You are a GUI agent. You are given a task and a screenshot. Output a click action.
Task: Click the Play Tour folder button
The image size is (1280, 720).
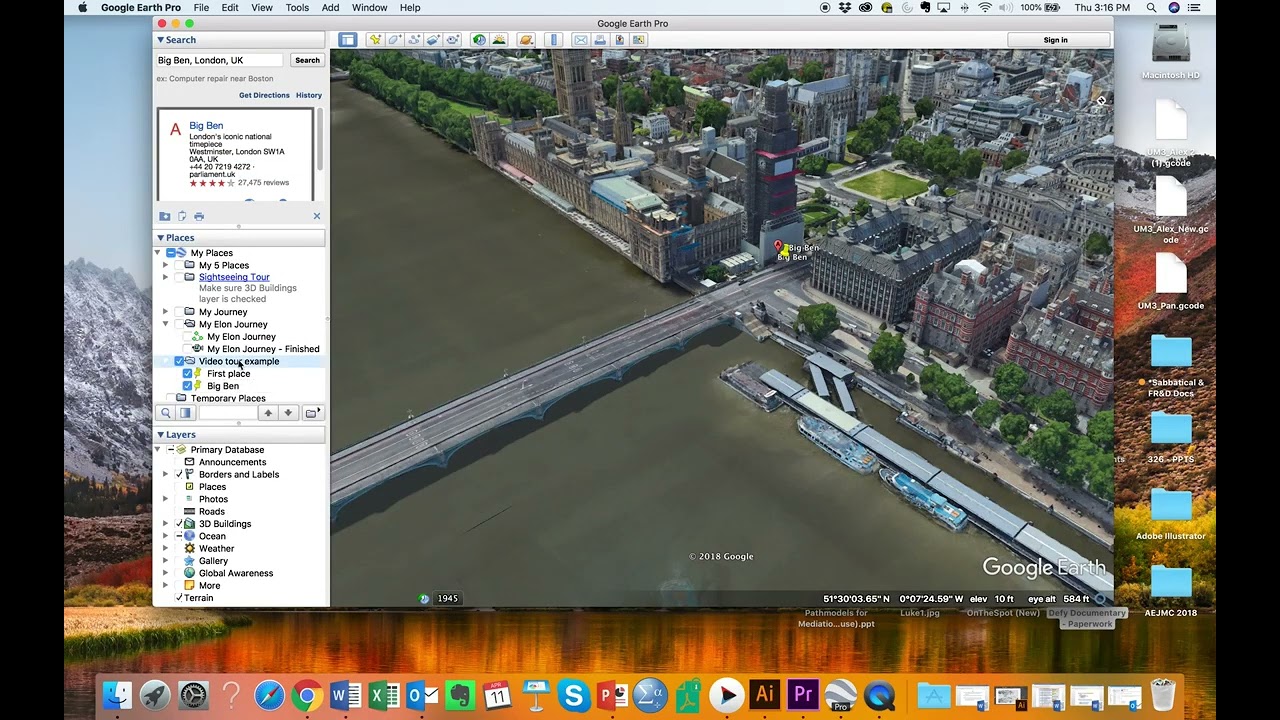click(x=312, y=413)
